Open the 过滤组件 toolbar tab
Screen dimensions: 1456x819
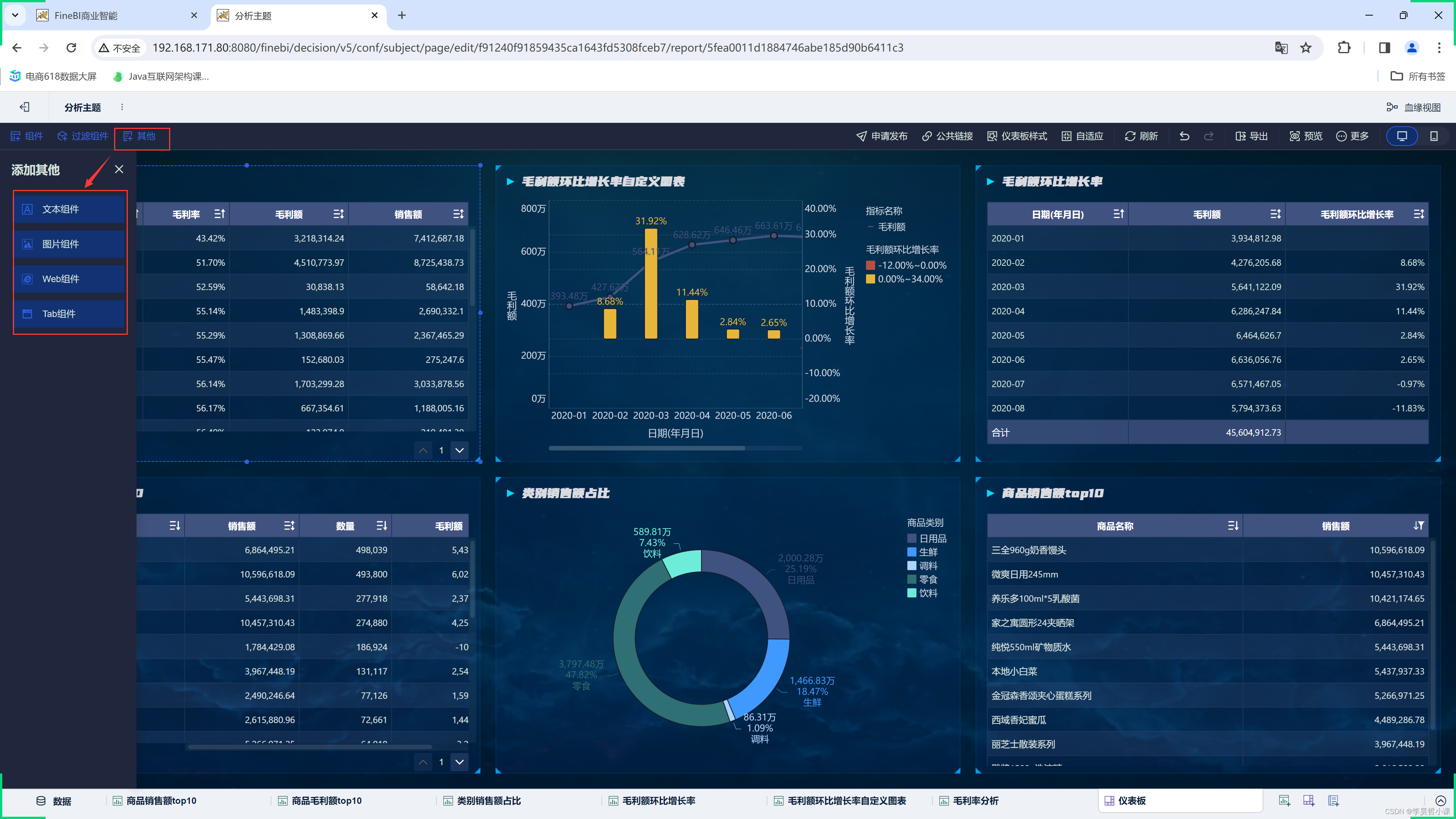click(x=83, y=136)
